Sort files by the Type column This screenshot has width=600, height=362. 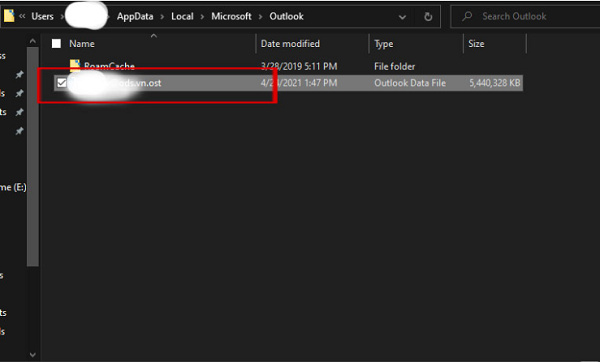383,44
